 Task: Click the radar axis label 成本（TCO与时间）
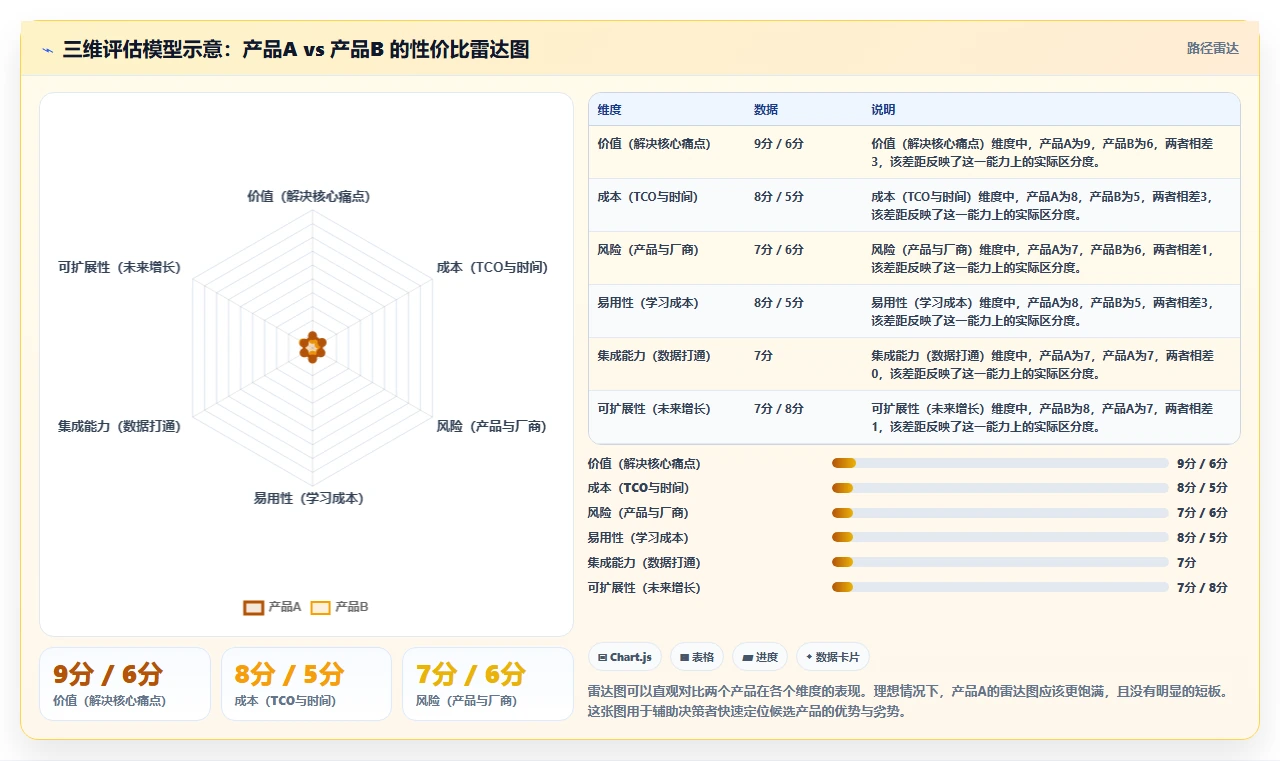492,267
